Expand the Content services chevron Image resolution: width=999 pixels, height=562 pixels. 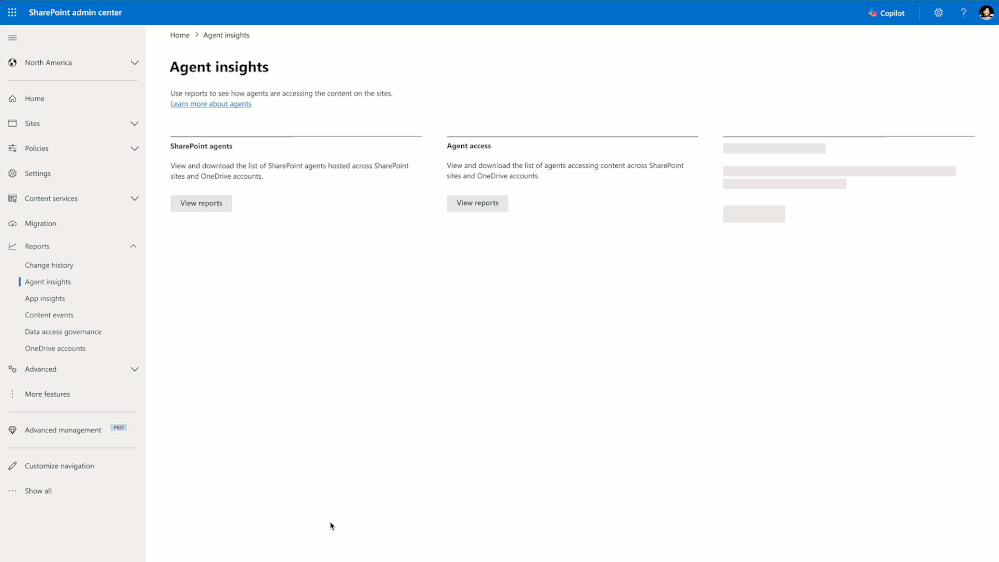[134, 198]
